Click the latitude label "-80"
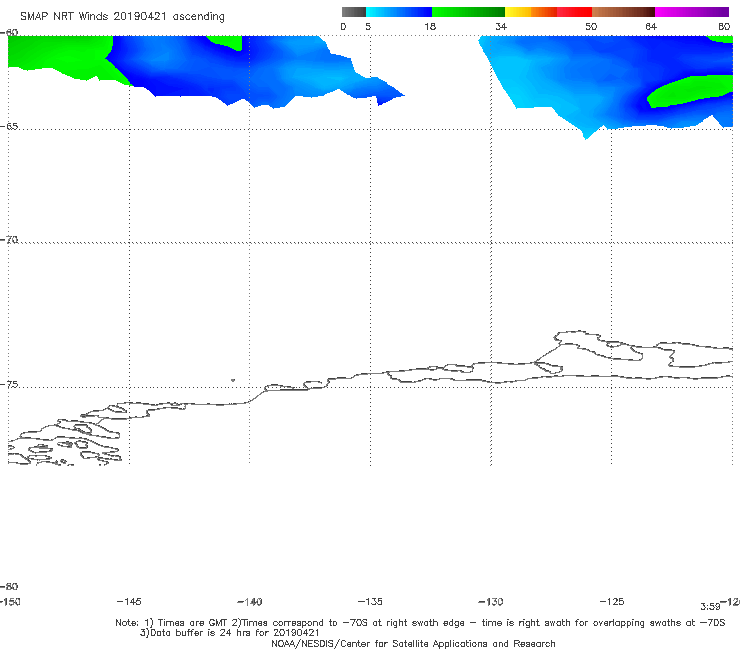The height and width of the screenshot is (650, 740). pyautogui.click(x=9, y=586)
